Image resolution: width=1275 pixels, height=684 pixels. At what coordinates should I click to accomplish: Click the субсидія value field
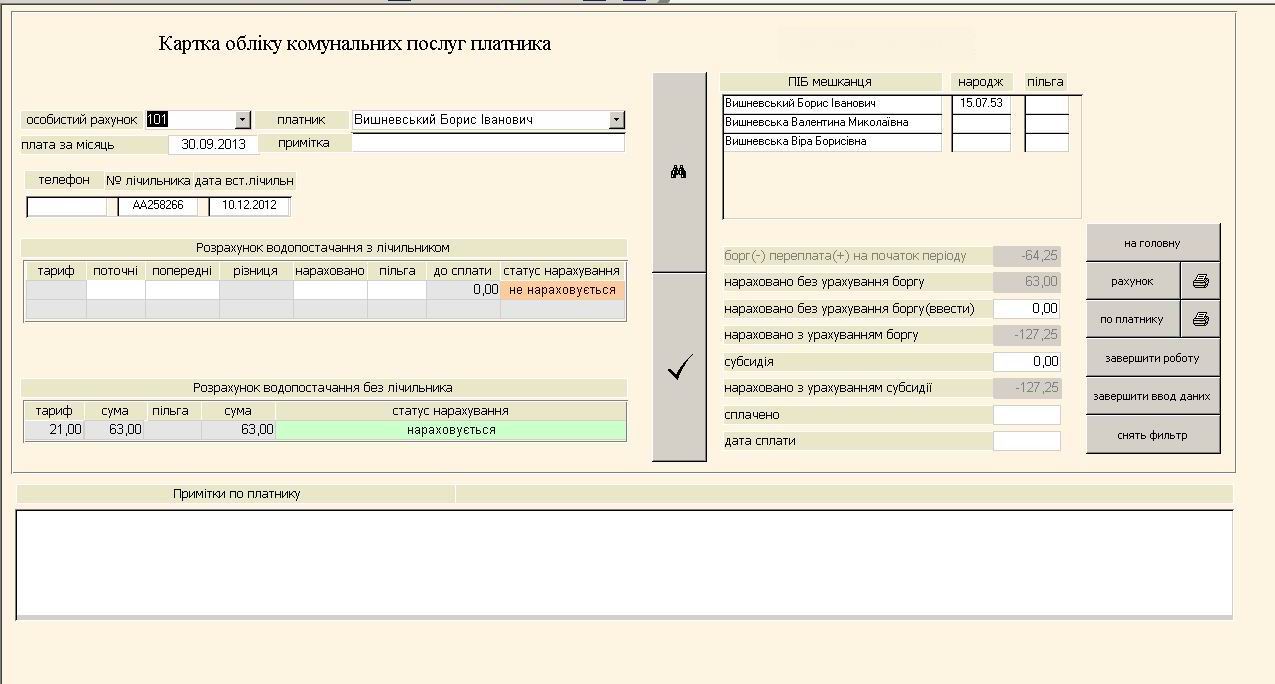coord(1027,361)
